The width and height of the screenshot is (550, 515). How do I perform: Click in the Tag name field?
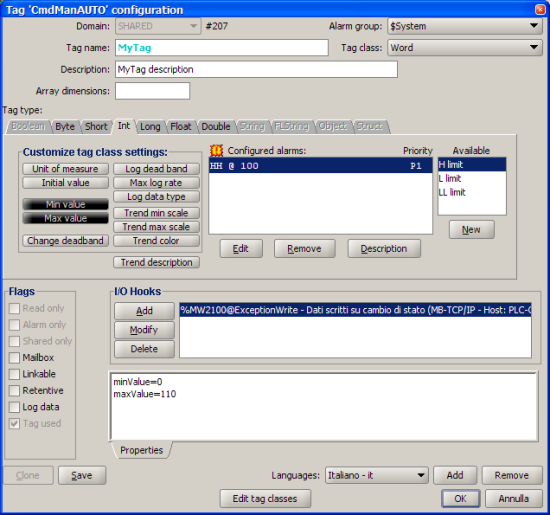coord(222,48)
